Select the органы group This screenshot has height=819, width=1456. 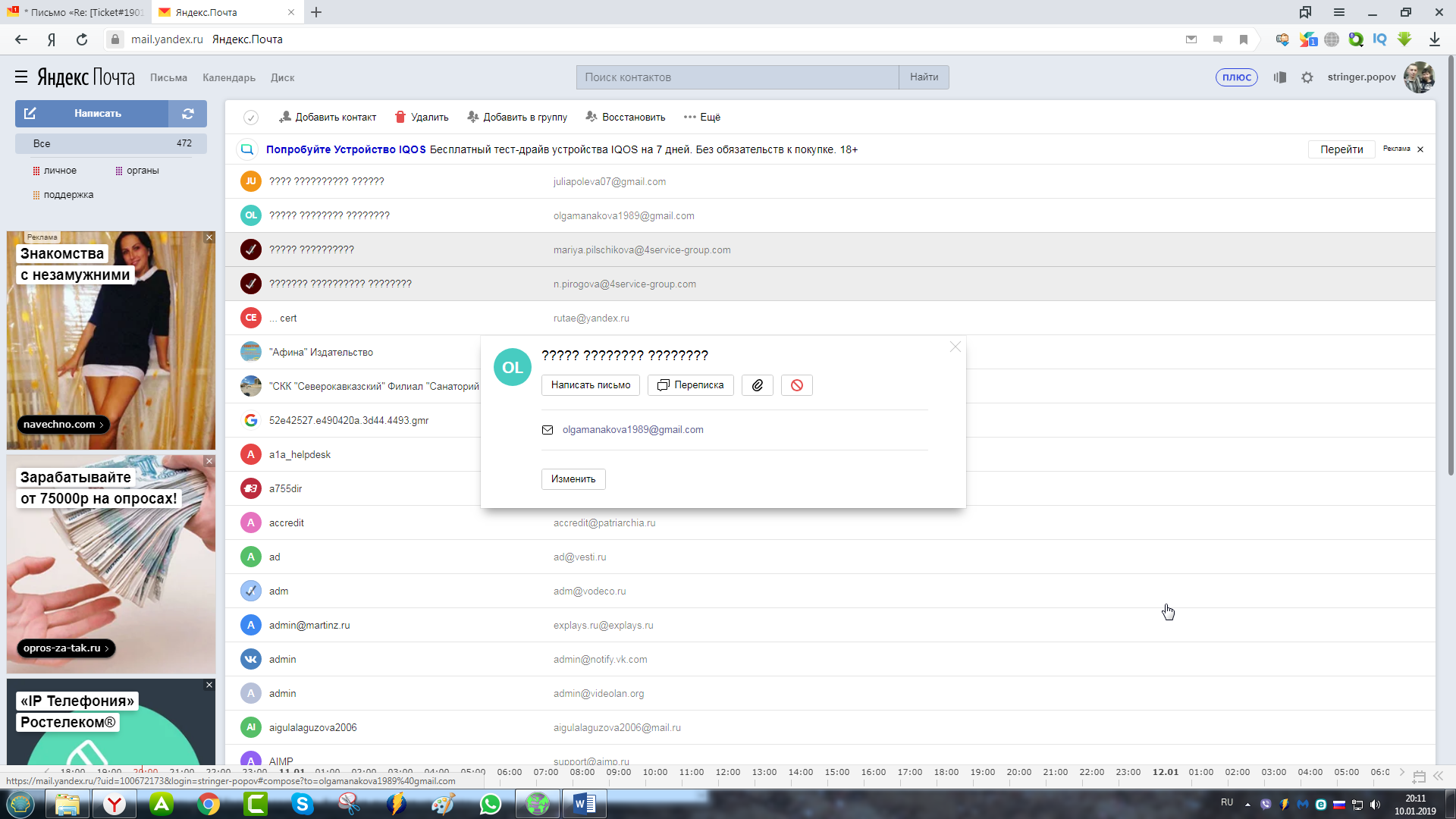pyautogui.click(x=137, y=171)
